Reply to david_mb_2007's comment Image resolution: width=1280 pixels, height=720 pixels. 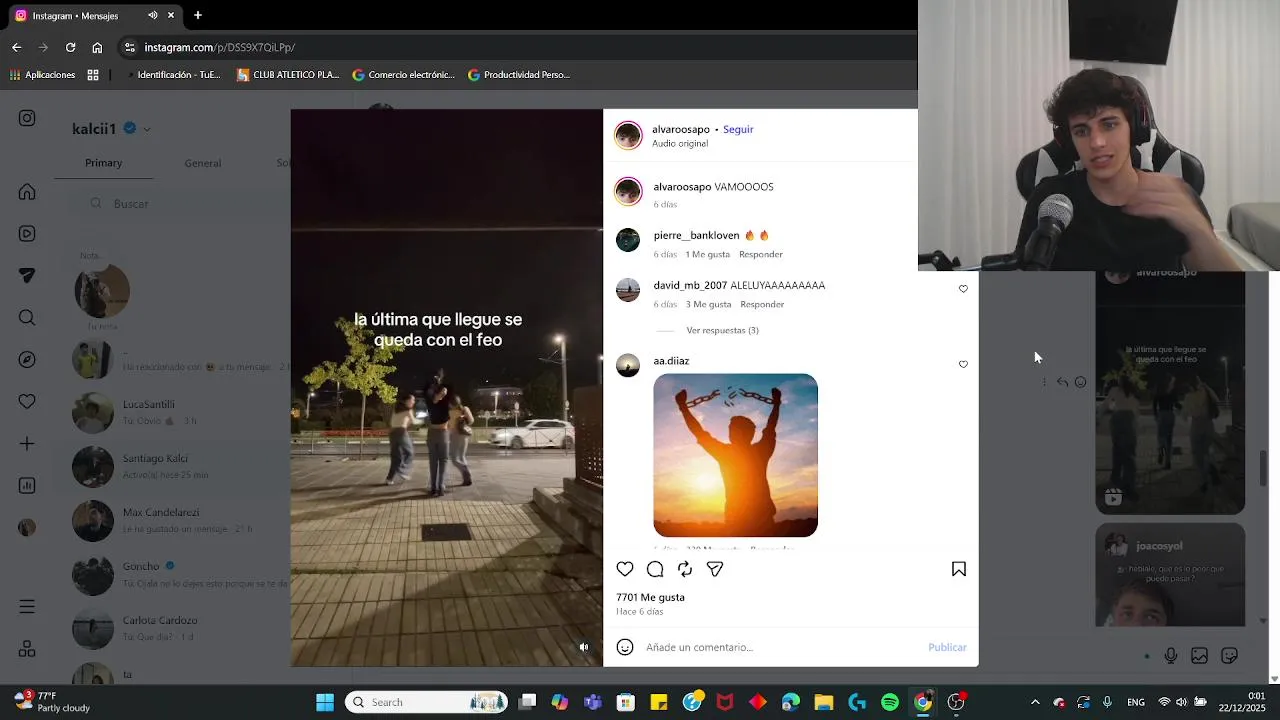762,304
